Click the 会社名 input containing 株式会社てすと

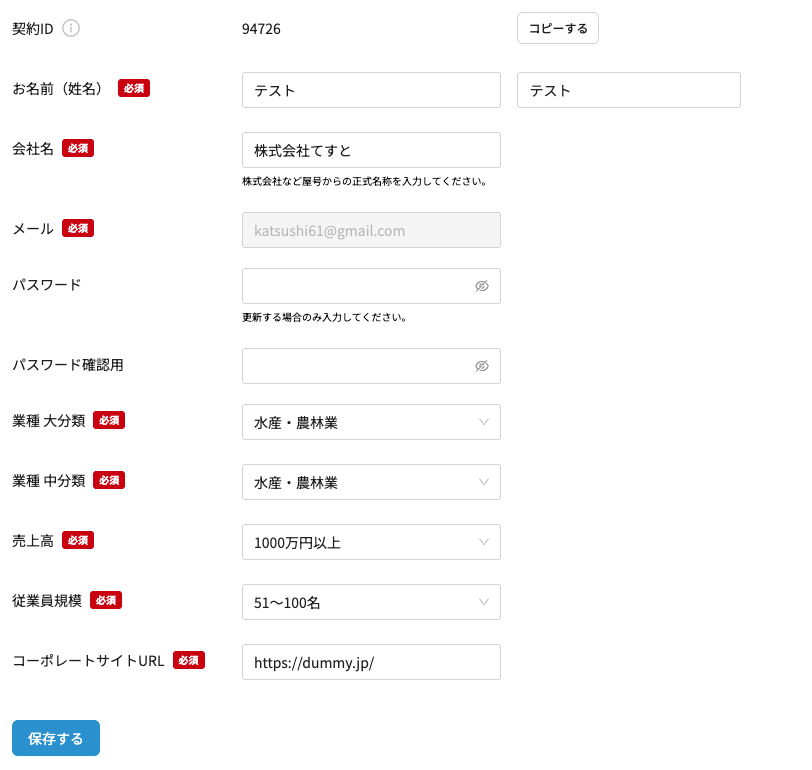click(371, 150)
